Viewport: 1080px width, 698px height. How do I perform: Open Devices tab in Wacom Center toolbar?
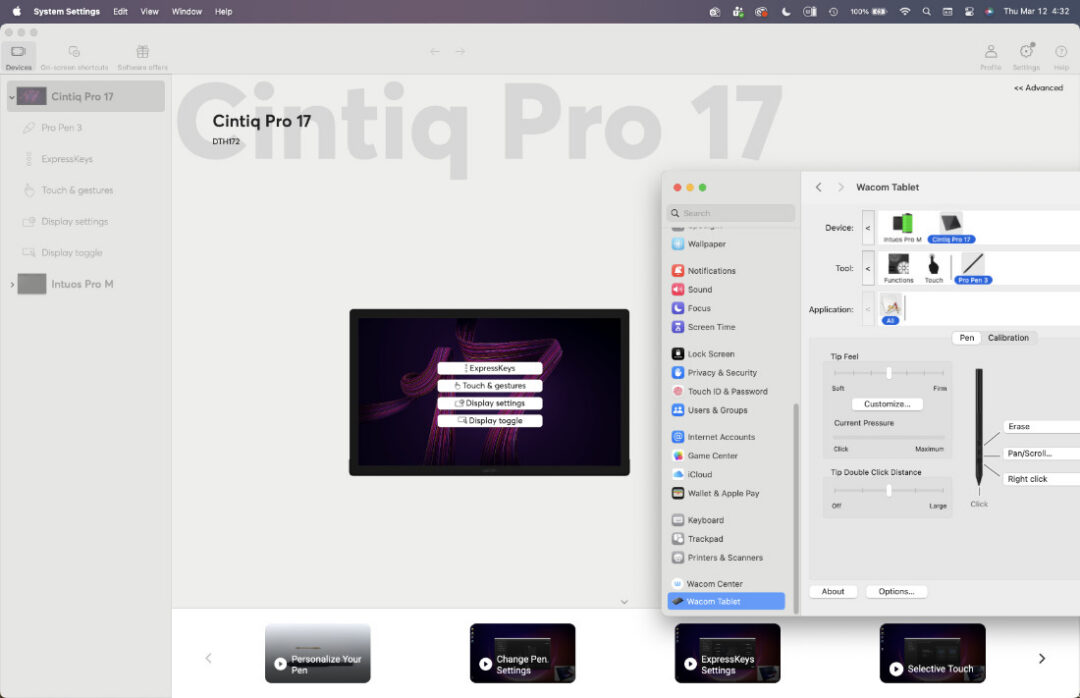click(x=19, y=57)
